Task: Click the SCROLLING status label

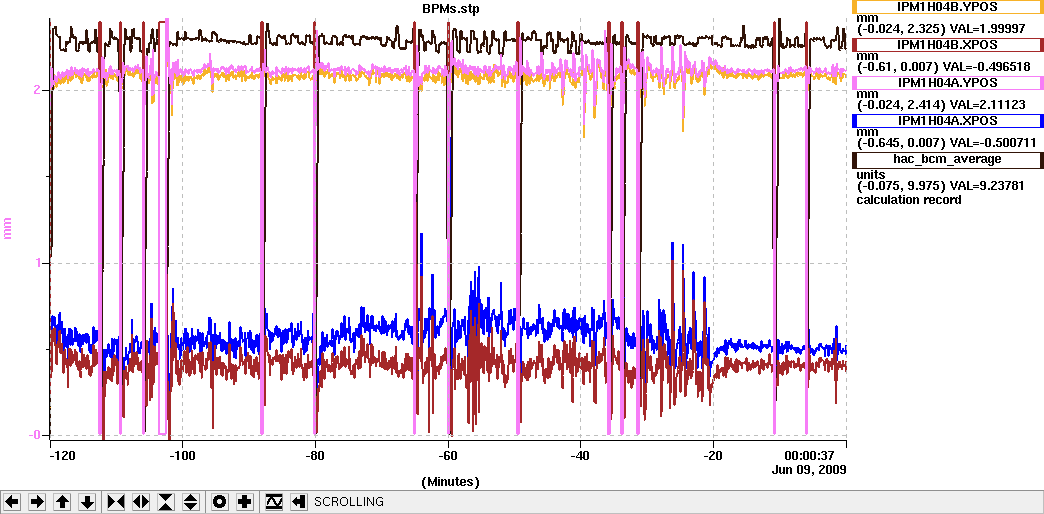Action: (x=349, y=502)
